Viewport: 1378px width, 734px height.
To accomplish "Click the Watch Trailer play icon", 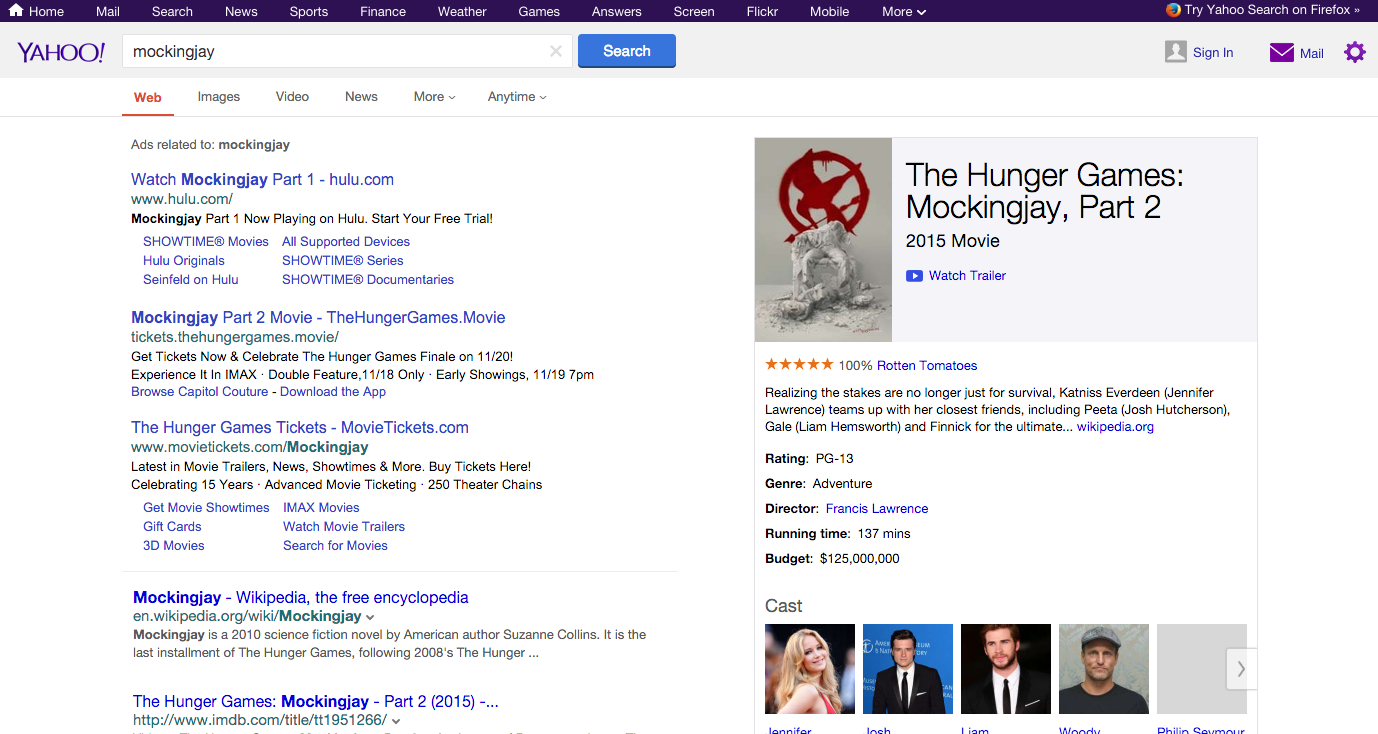I will pos(914,276).
